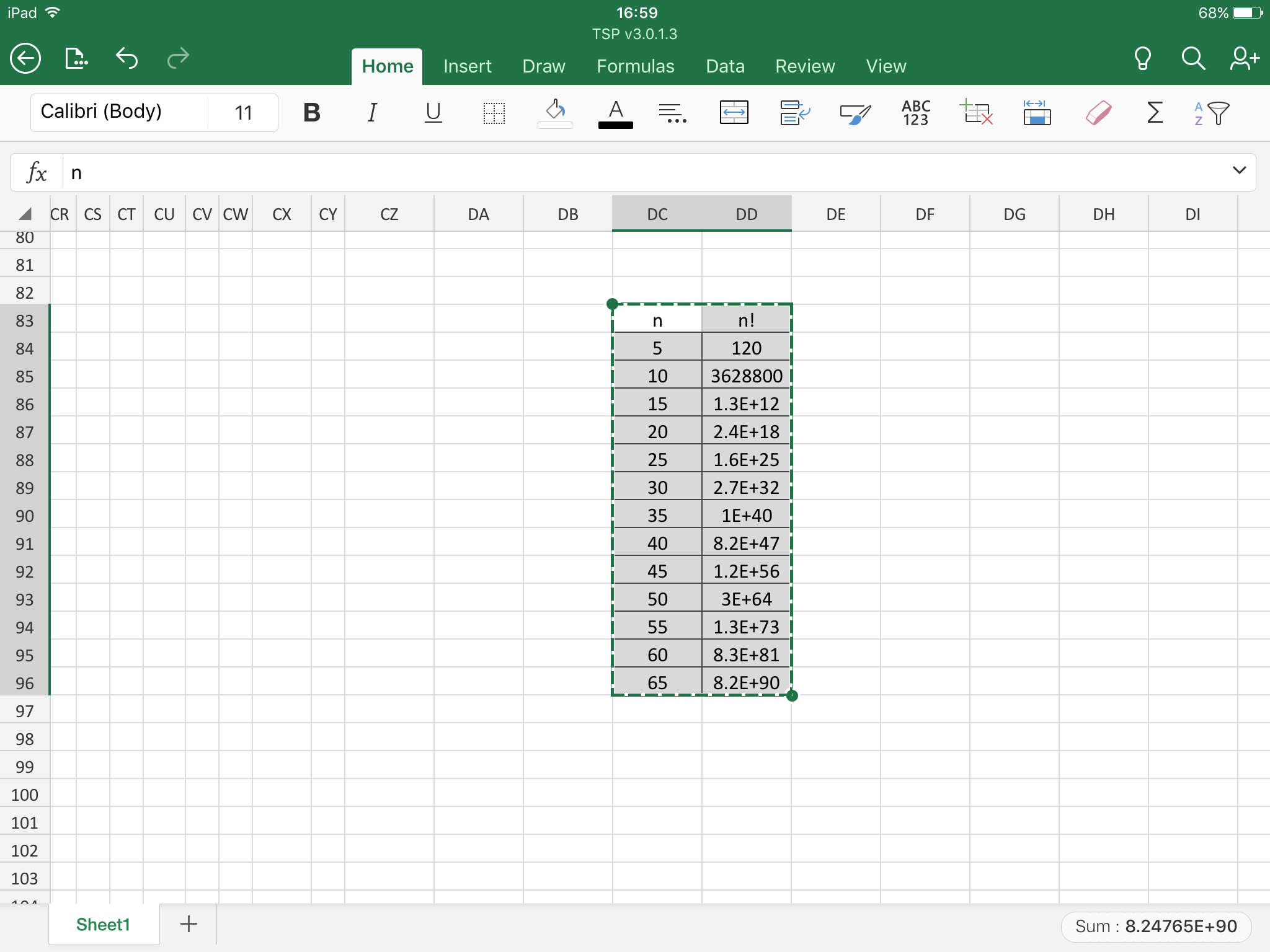Tap the Undo arrow icon
Image resolution: width=1270 pixels, height=952 pixels.
pos(127,58)
